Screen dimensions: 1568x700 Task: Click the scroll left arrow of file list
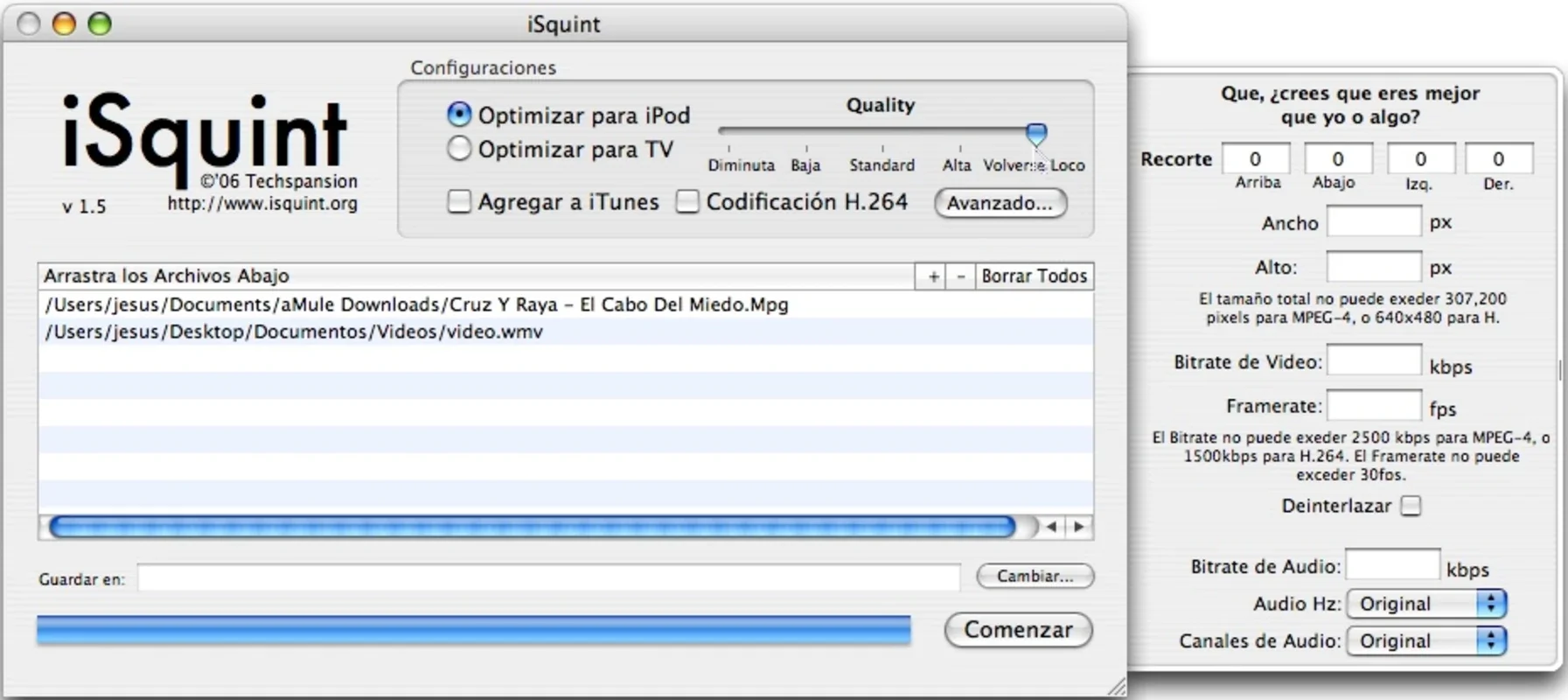coord(1051,527)
